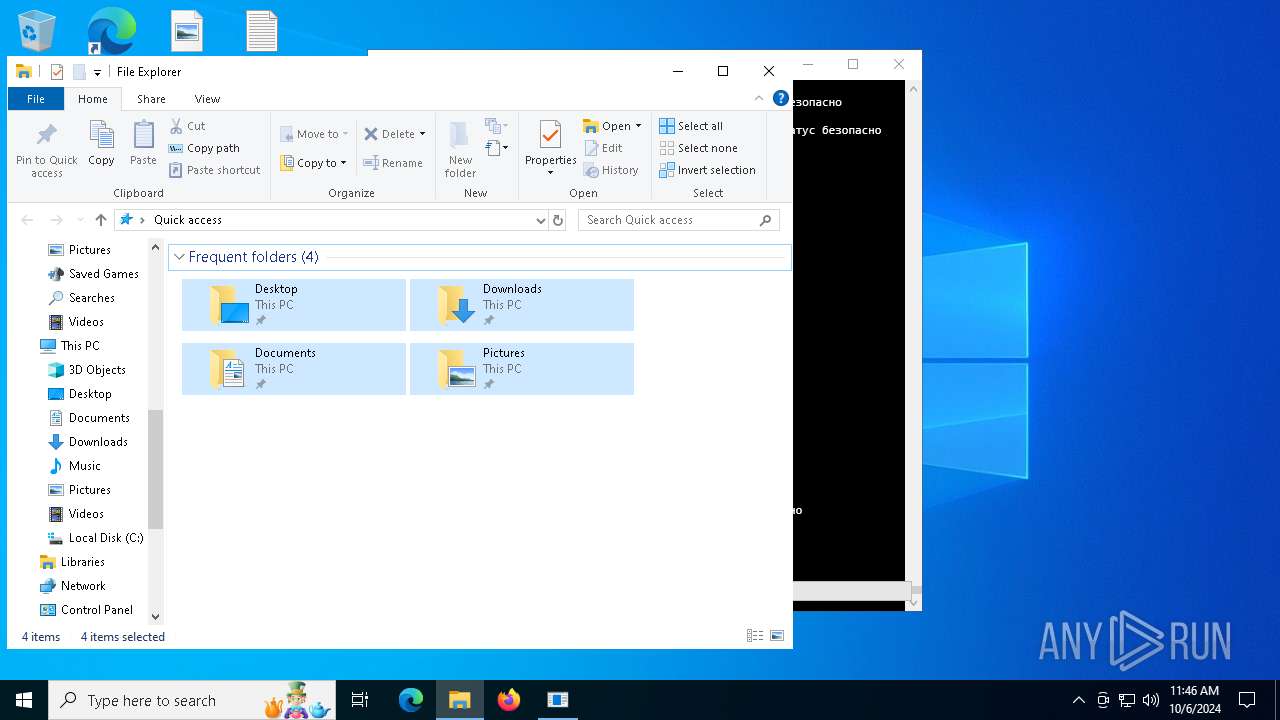Open the notification center icon
Image resolution: width=1280 pixels, height=720 pixels.
[x=1247, y=700]
